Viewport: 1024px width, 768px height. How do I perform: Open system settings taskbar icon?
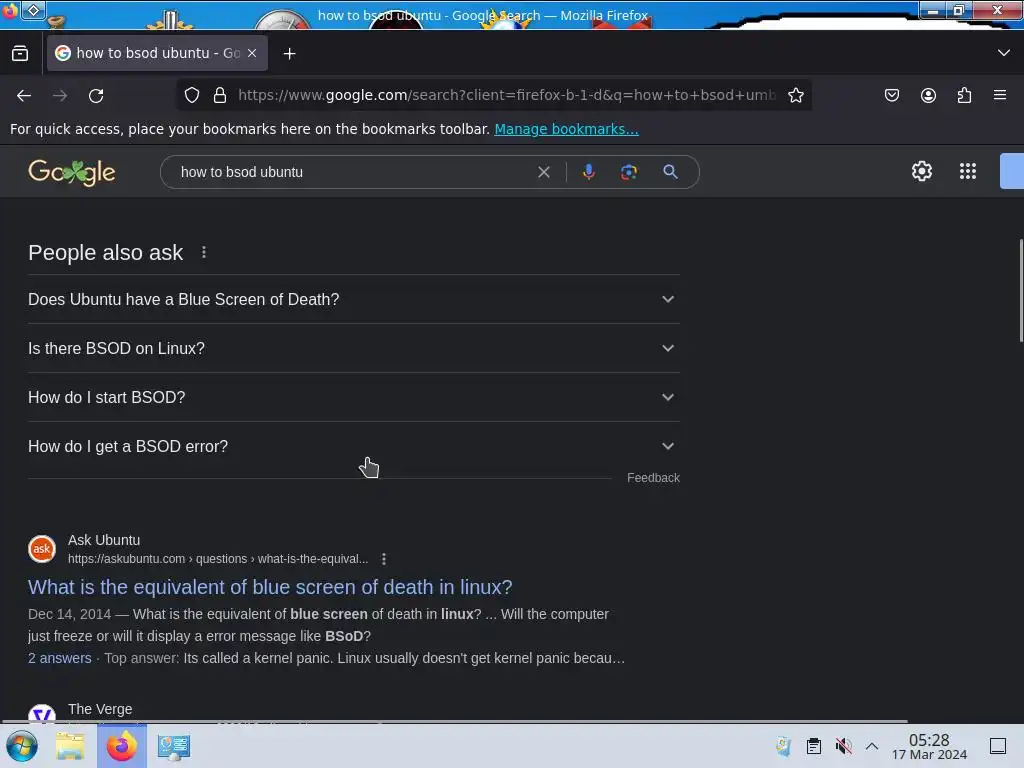(173, 746)
